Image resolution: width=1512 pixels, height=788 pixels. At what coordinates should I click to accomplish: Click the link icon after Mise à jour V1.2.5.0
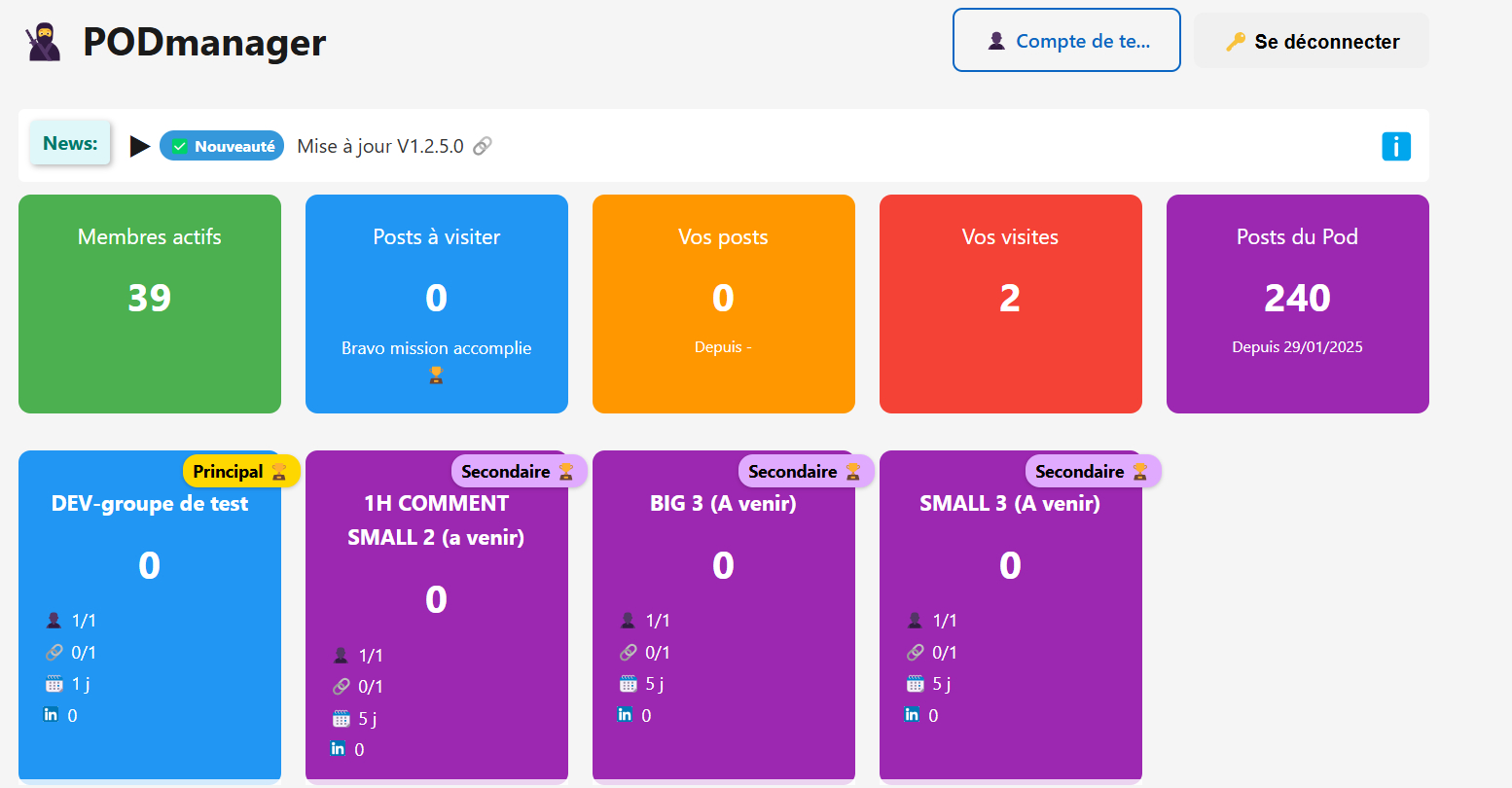[x=483, y=144]
